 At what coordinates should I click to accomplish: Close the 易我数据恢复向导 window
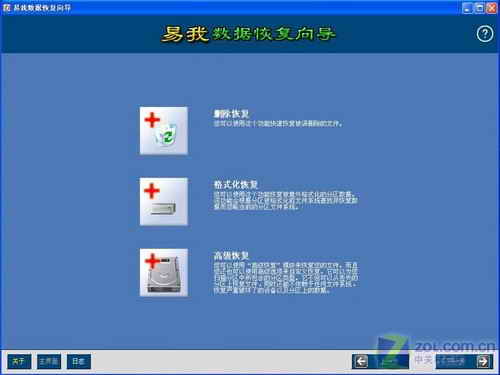point(491,8)
